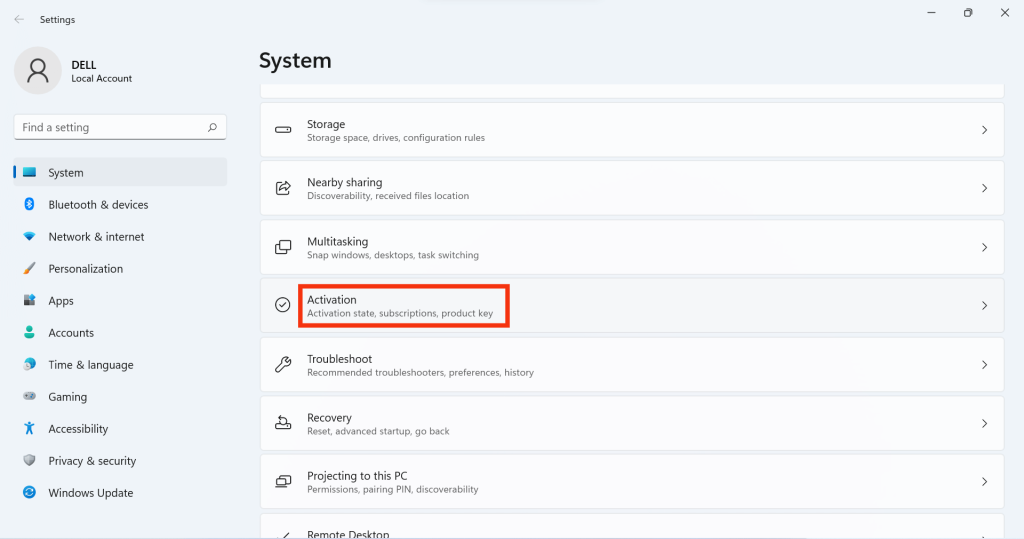1024x539 pixels.
Task: Click the Time & language globe icon
Action: 29,365
